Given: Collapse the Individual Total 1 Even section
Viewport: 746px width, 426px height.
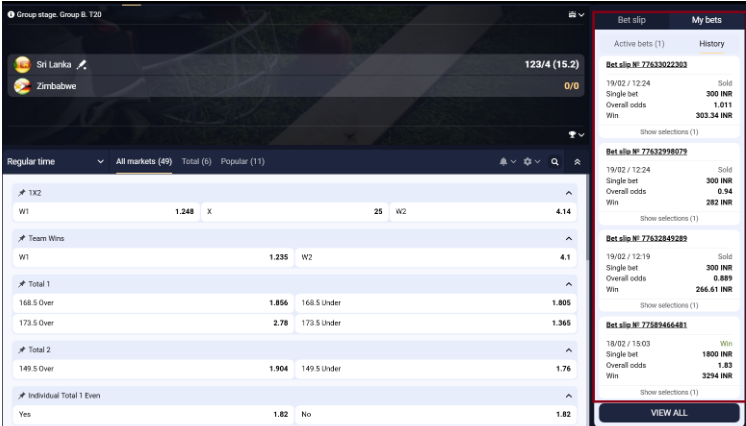Looking at the screenshot, I should [570, 396].
